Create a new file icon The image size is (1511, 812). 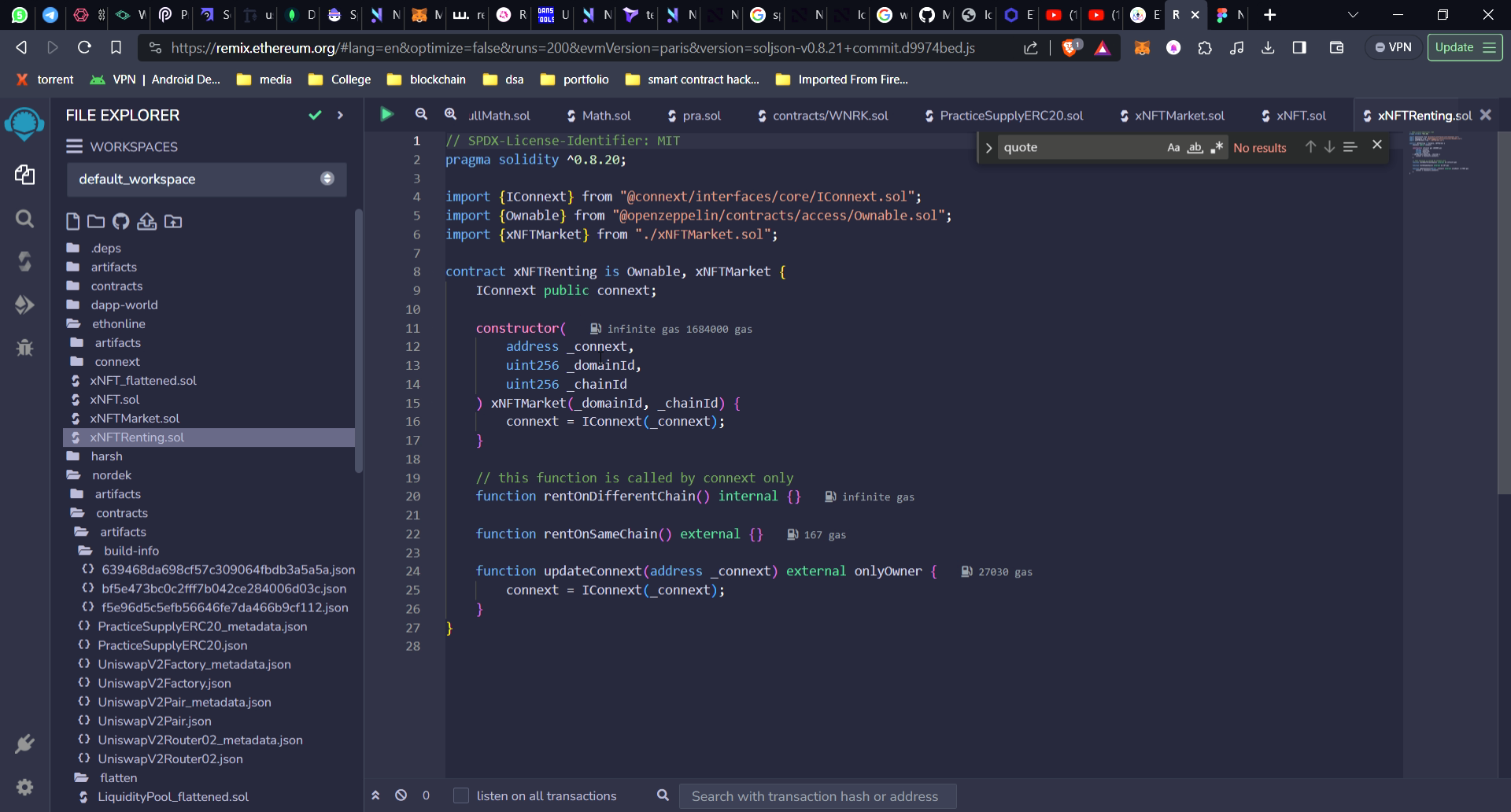click(72, 222)
